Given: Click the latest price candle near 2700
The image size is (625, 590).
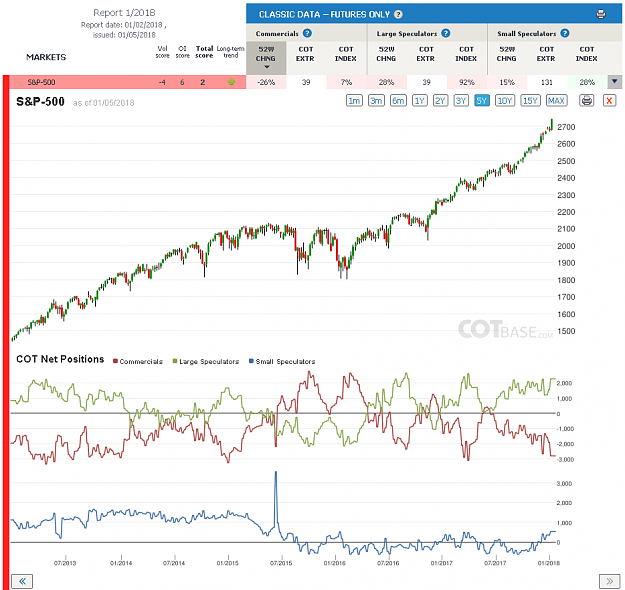Looking at the screenshot, I should 552,124.
